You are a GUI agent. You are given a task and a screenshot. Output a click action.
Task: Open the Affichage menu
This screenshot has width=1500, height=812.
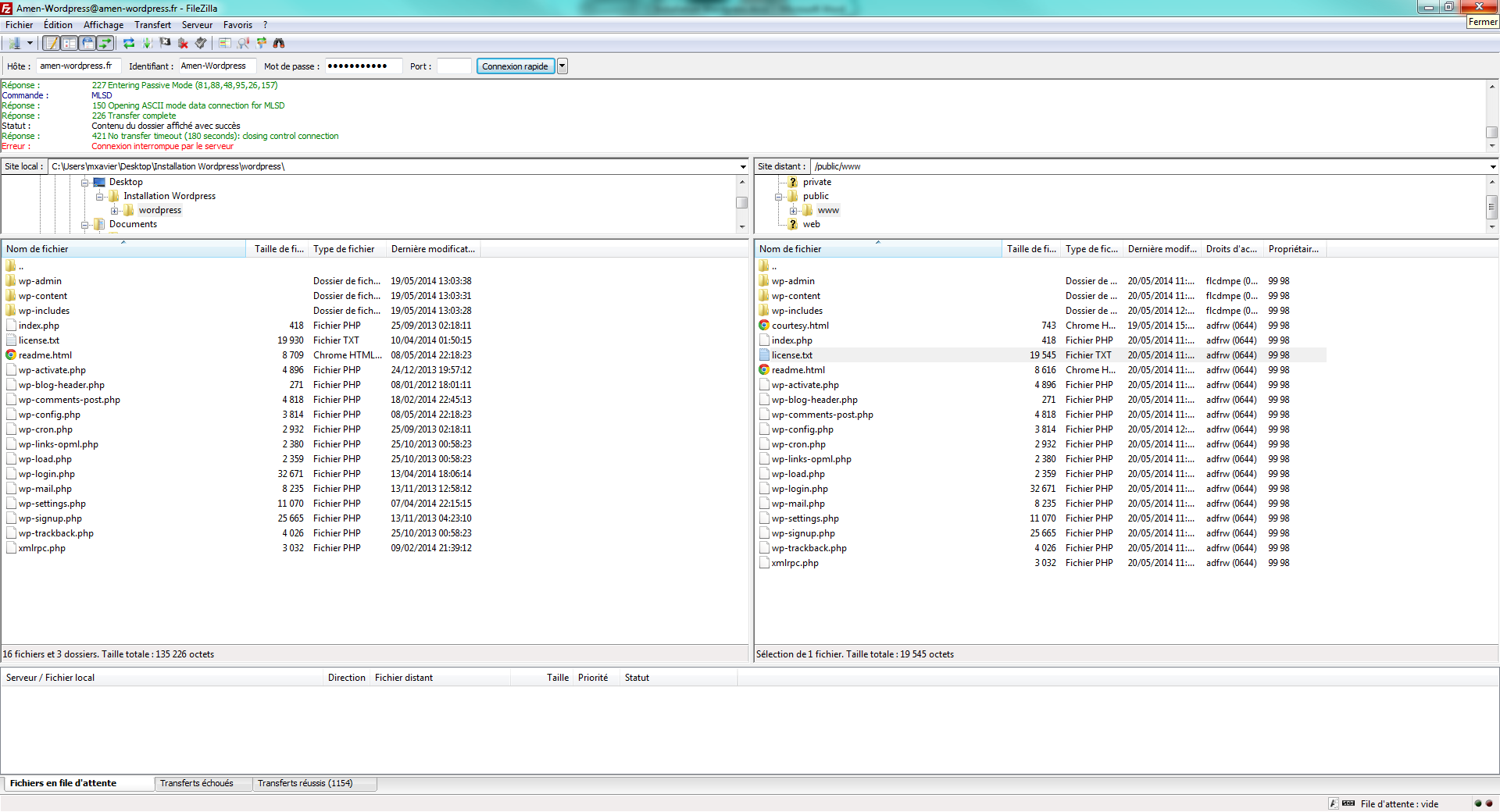pos(103,25)
